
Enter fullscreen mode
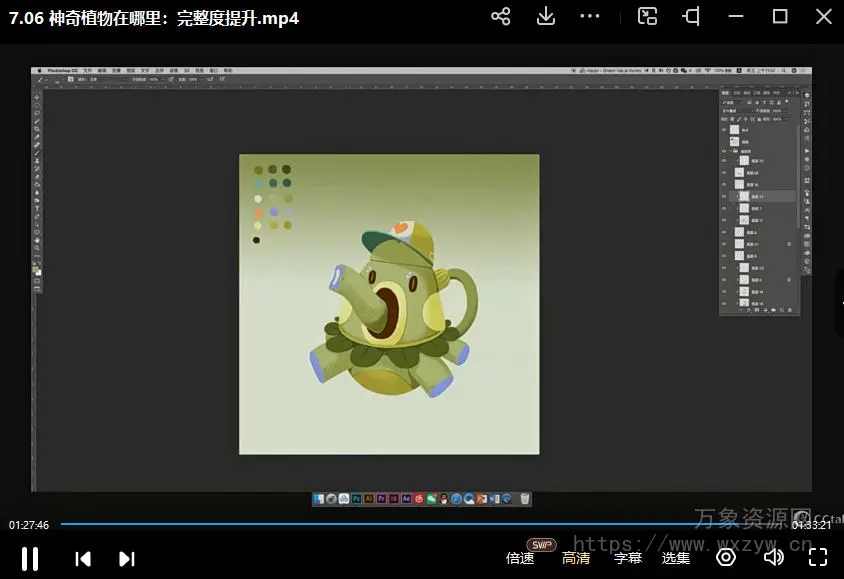pos(818,558)
